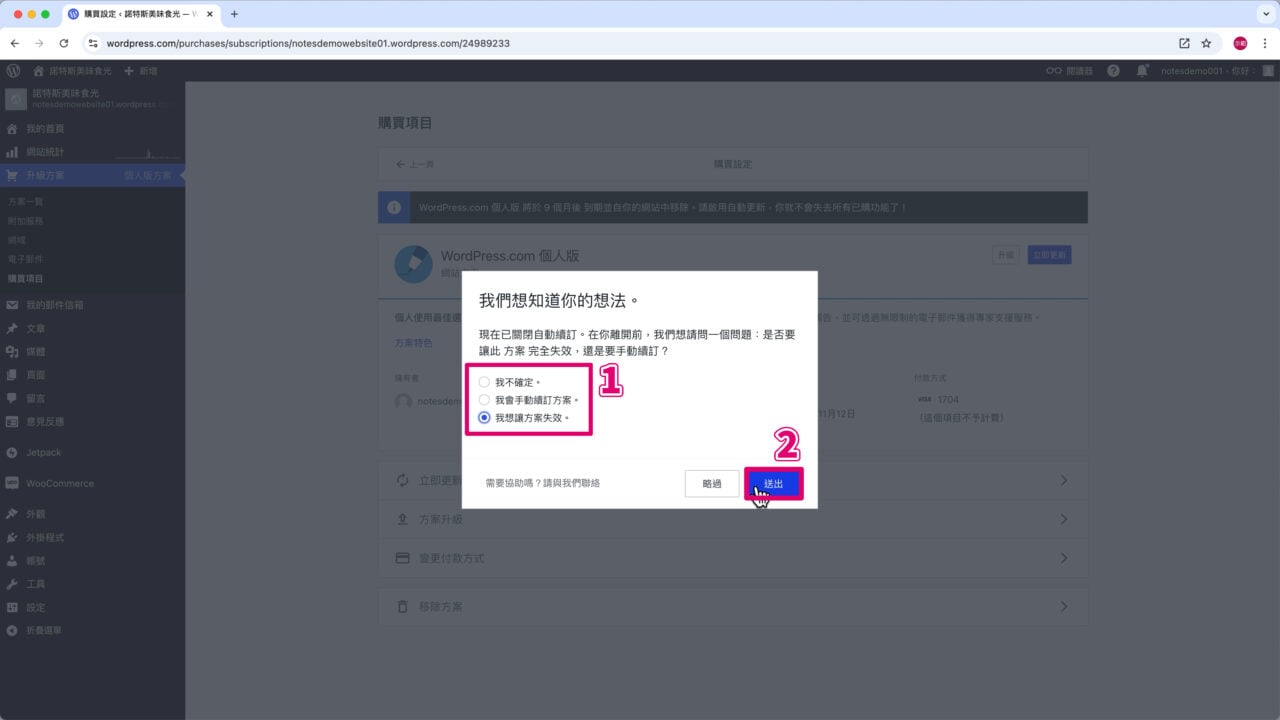Close the 購買設定 browser tab
This screenshot has width=1280, height=720.
(209, 14)
